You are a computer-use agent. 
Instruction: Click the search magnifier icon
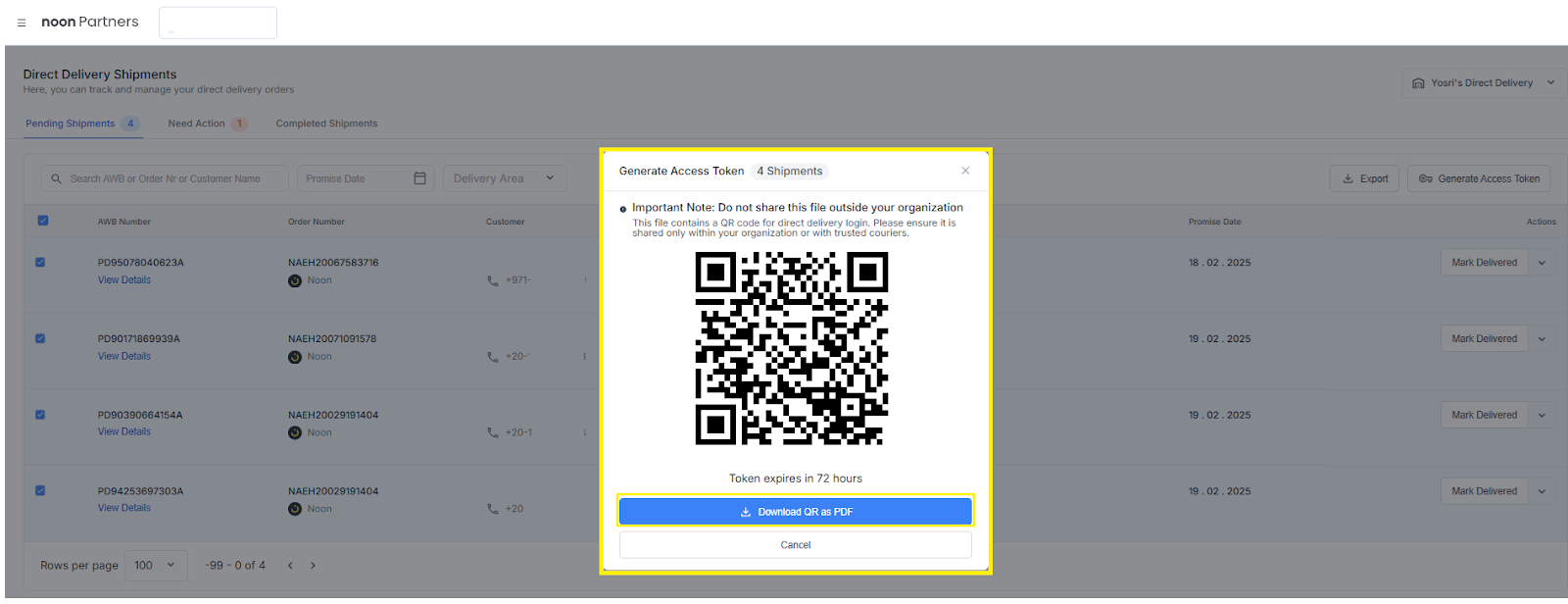(x=56, y=178)
